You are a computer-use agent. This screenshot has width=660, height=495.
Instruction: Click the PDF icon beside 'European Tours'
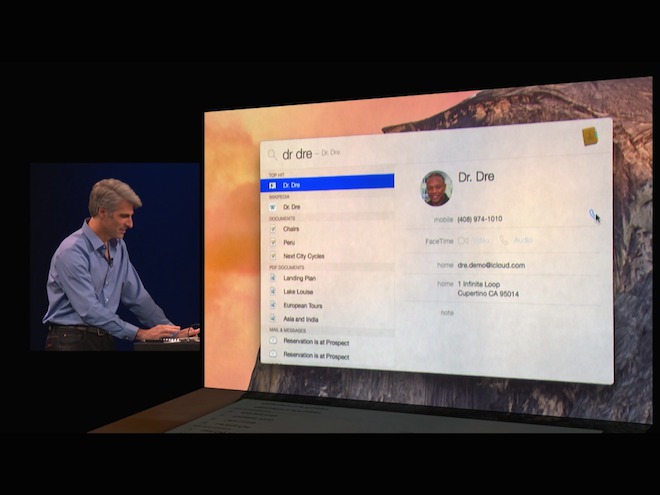click(273, 305)
